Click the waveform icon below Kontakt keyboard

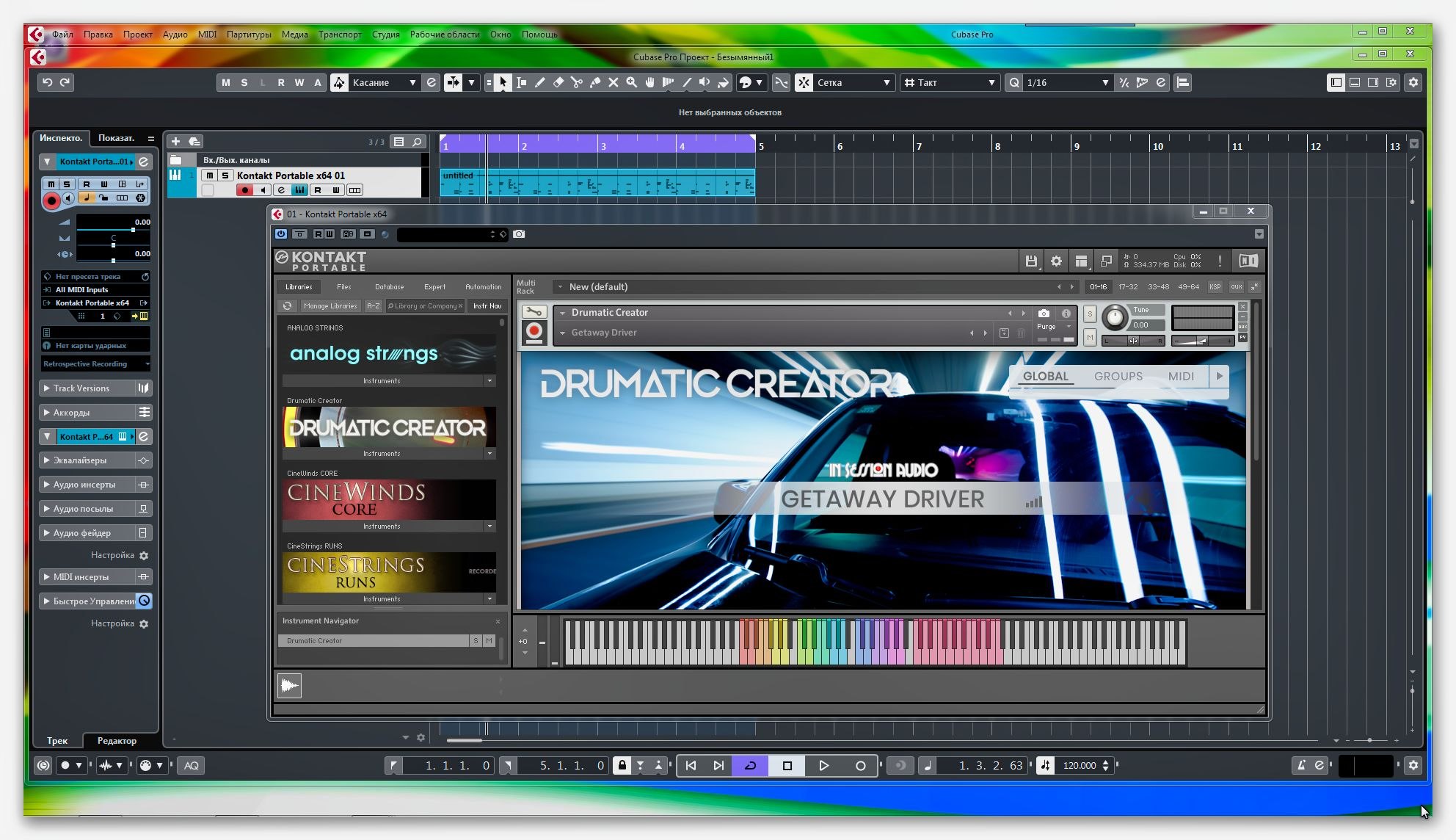coord(290,686)
